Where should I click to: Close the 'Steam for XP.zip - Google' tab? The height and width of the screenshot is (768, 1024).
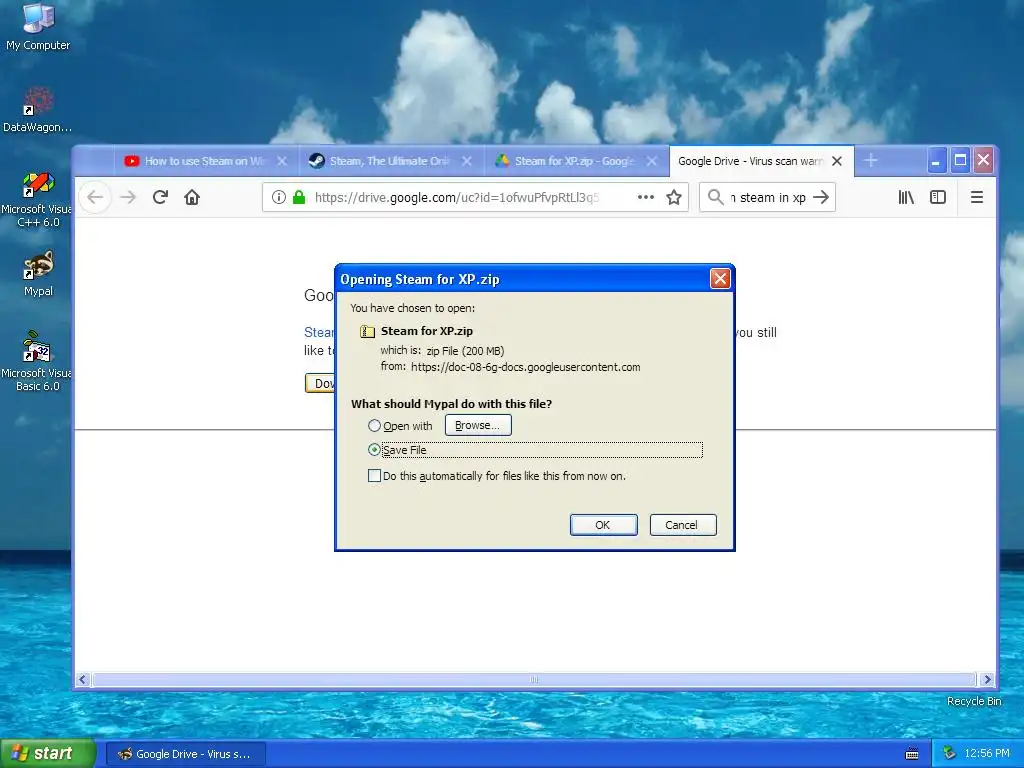coord(652,161)
